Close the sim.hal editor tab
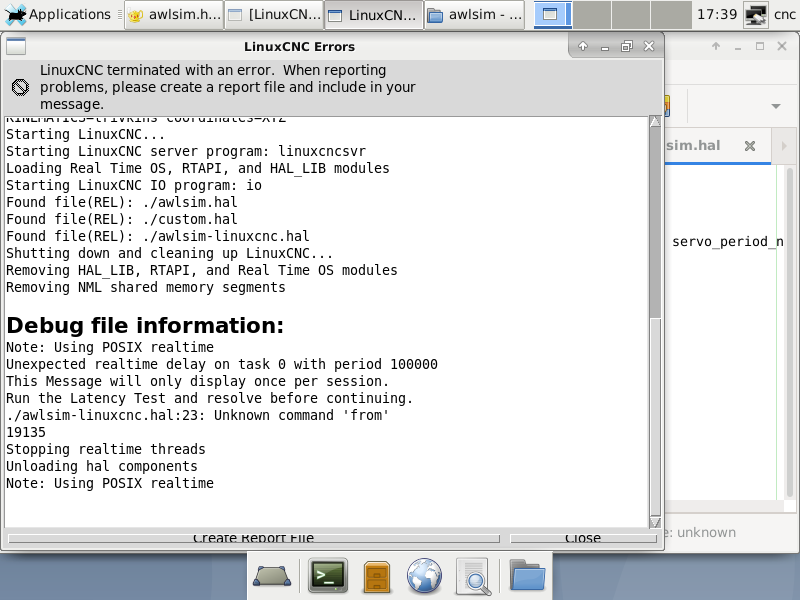The image size is (800, 600). tap(748, 146)
